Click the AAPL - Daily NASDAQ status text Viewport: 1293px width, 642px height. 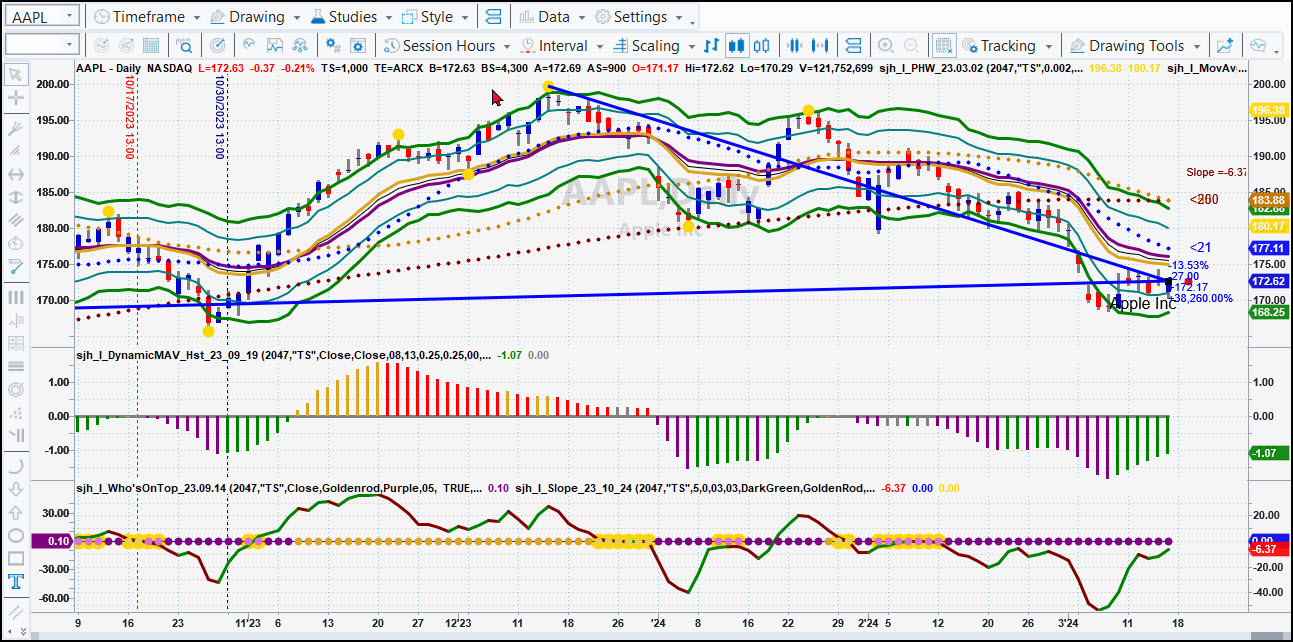pos(132,67)
